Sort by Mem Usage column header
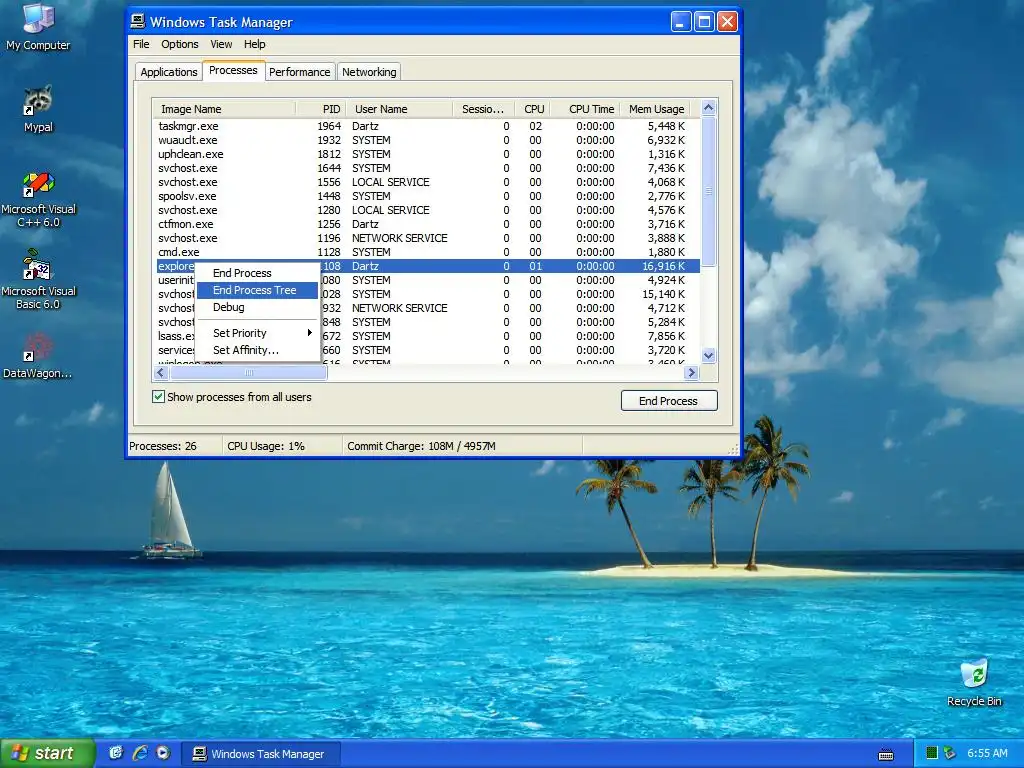Viewport: 1024px width, 768px height. tap(653, 109)
